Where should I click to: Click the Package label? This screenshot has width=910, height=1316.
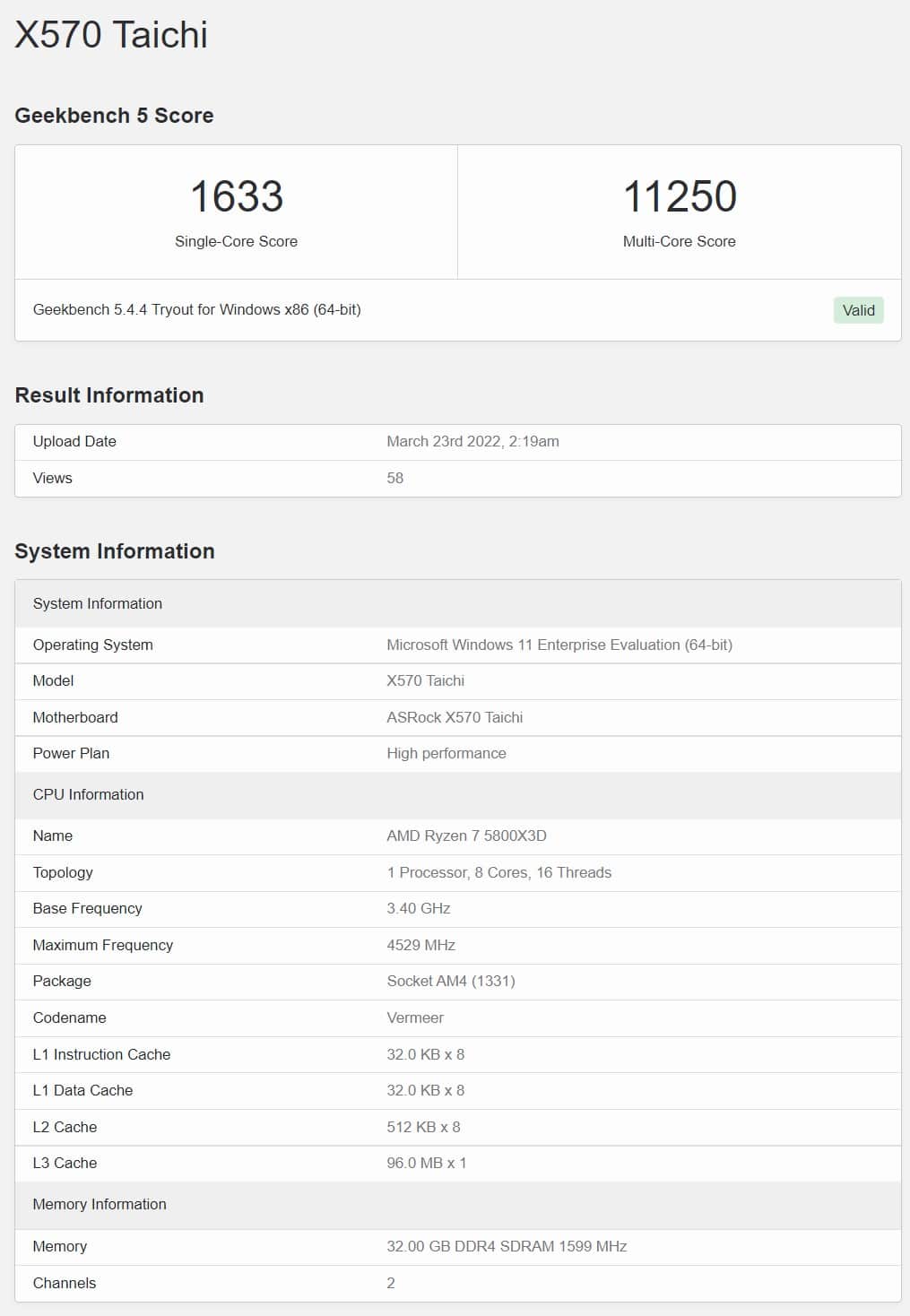point(62,981)
